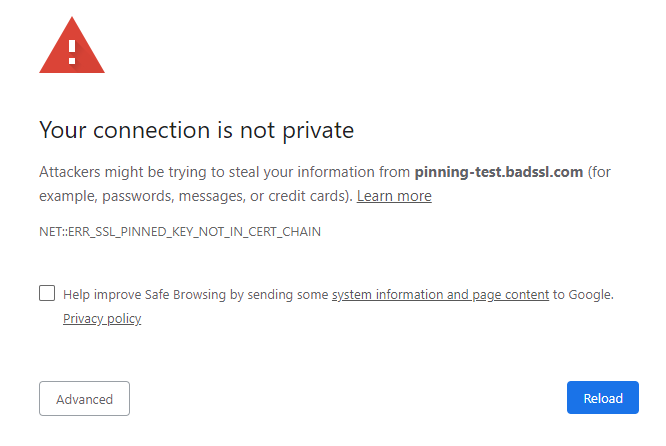Screen dimensions: 666x446
Task: Open the system information and page content link
Action: tap(440, 294)
